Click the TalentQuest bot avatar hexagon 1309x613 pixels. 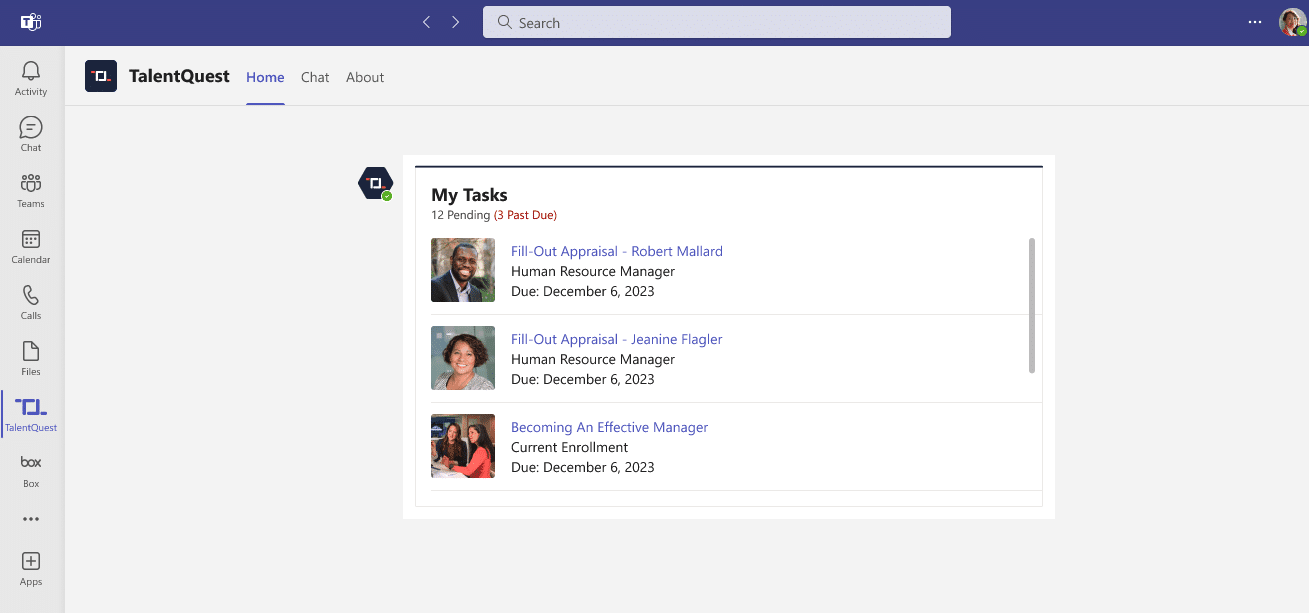(x=376, y=183)
